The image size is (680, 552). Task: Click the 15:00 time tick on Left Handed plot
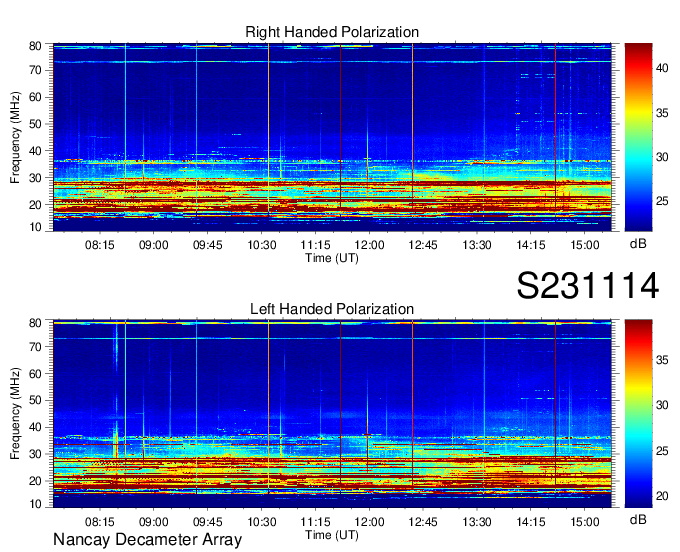coord(585,522)
